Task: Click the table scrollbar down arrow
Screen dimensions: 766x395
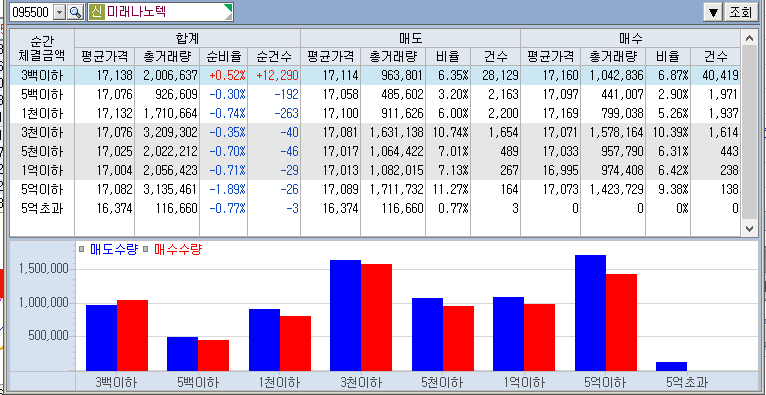Action: [749, 228]
